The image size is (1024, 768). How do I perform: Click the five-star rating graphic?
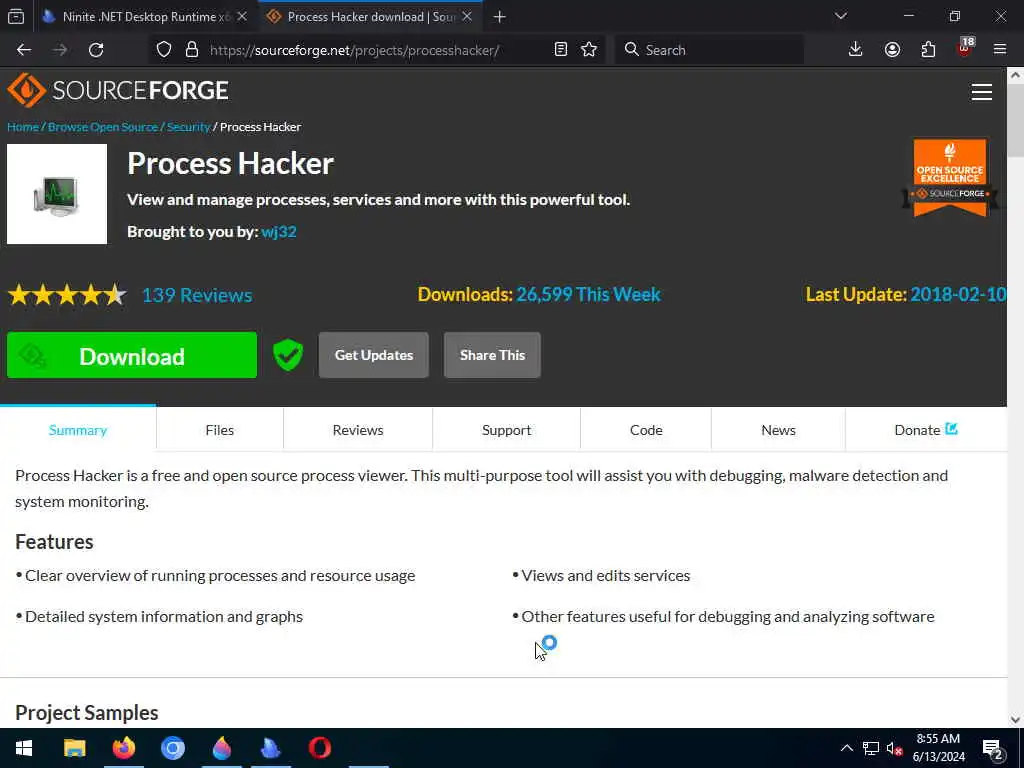[67, 295]
